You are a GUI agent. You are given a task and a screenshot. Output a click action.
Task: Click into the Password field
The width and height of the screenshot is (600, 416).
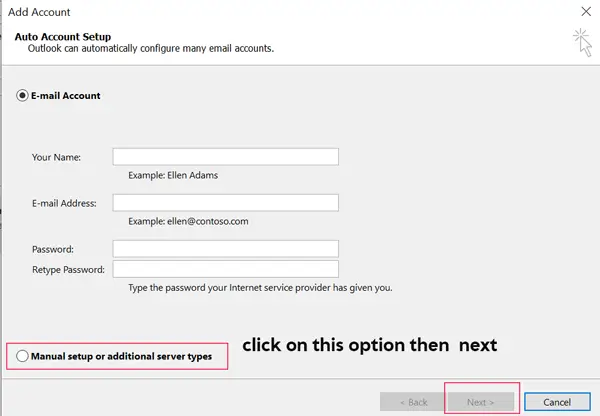(x=225, y=249)
